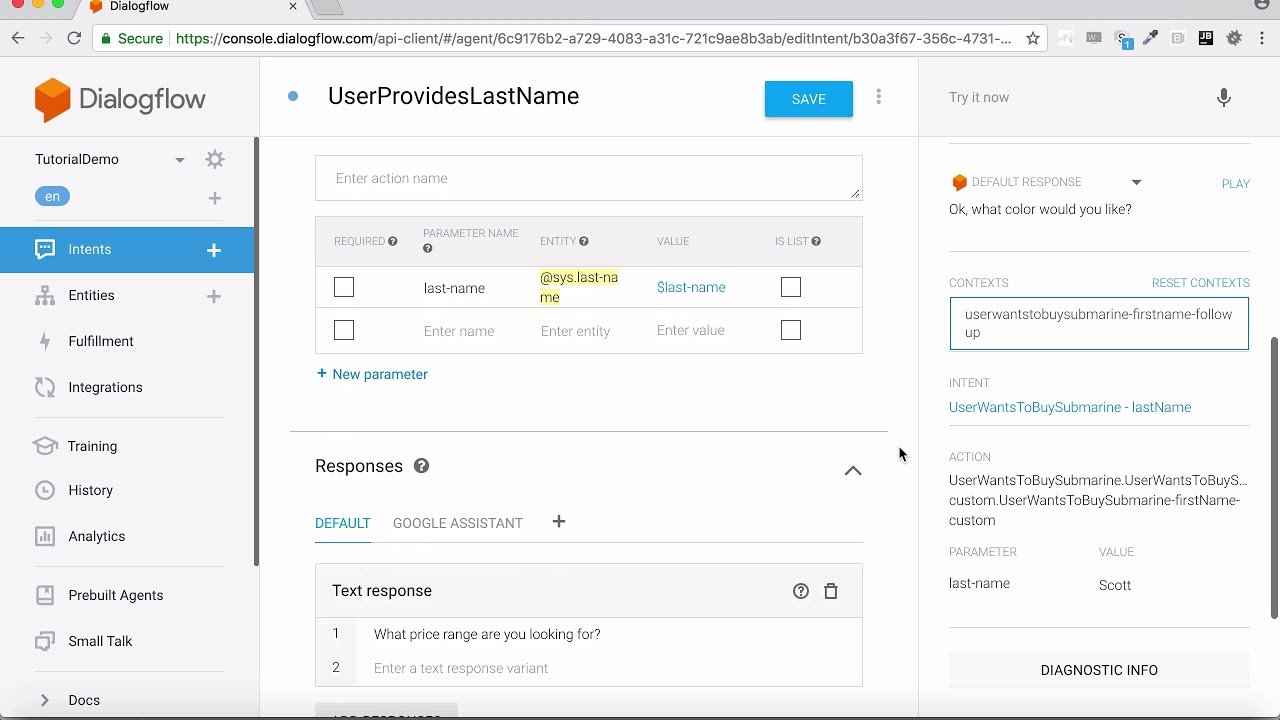Expand the TutorialDemo agent dropdown
This screenshot has height=720, width=1280.
click(180, 160)
